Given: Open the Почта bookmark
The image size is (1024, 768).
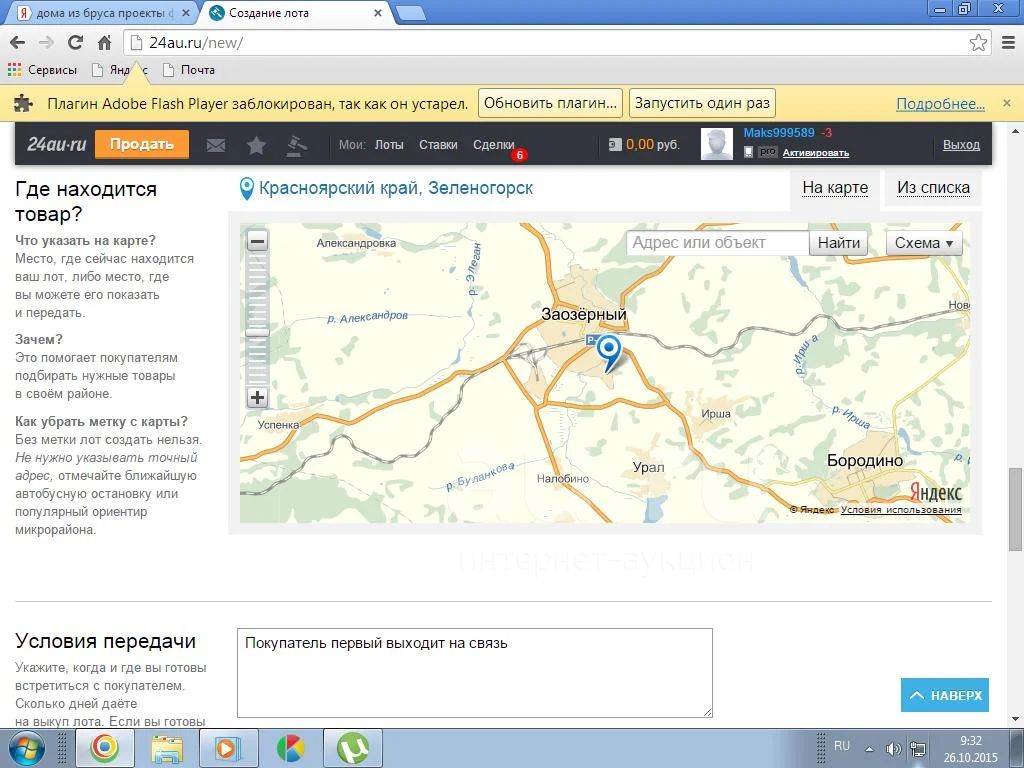Looking at the screenshot, I should click(189, 69).
